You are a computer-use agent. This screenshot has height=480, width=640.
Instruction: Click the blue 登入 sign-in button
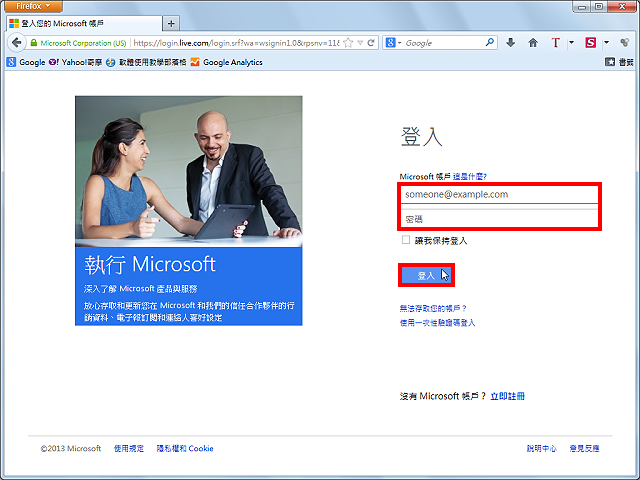[x=426, y=276]
